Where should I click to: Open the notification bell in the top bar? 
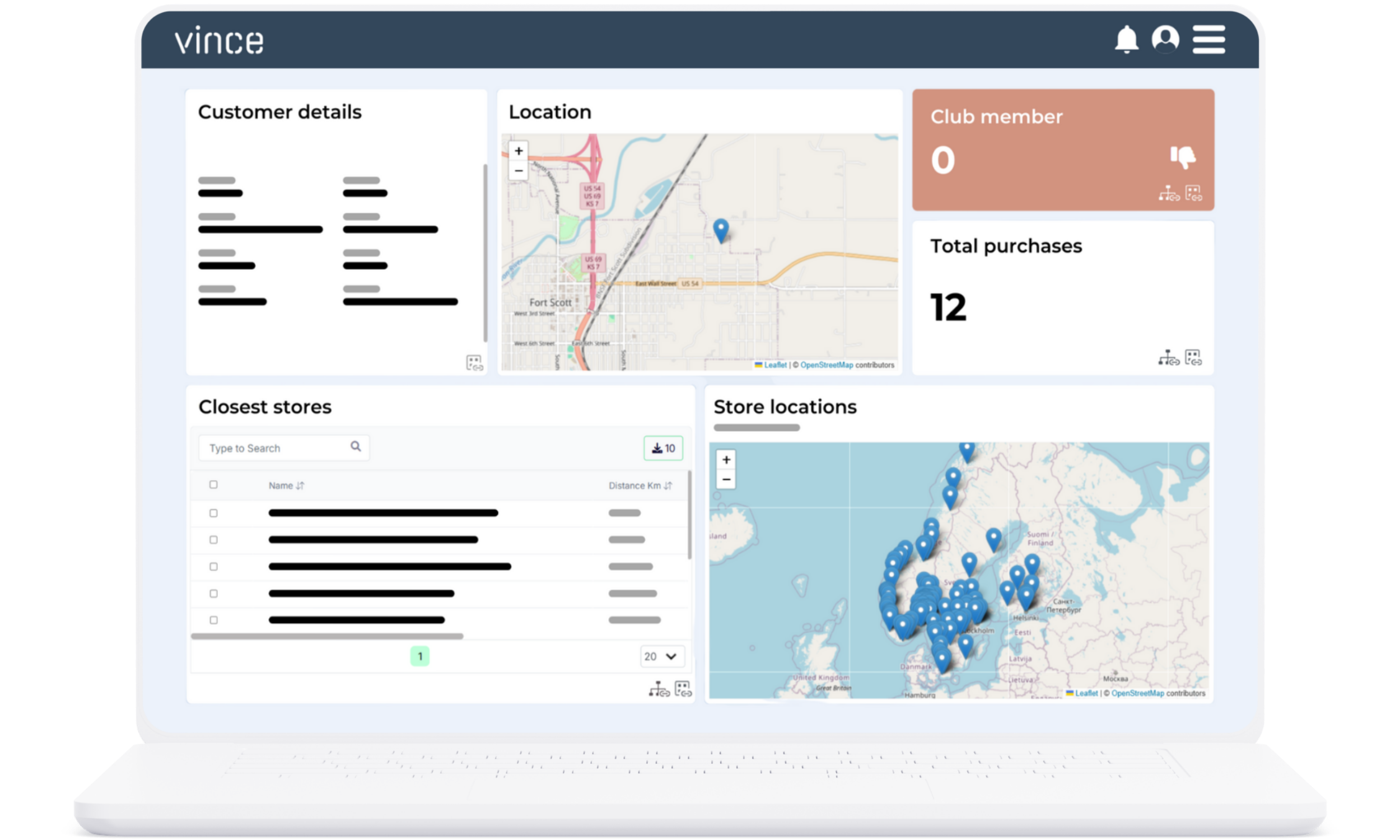[x=1127, y=40]
